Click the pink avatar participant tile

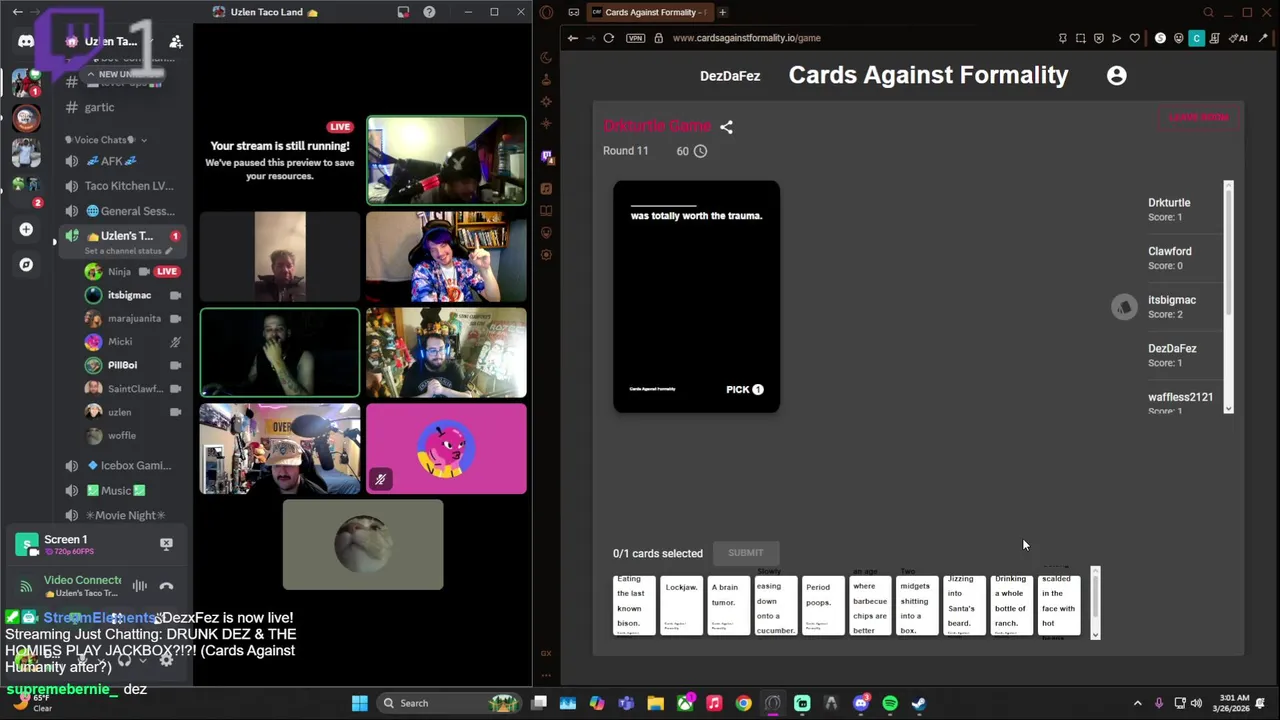click(446, 449)
